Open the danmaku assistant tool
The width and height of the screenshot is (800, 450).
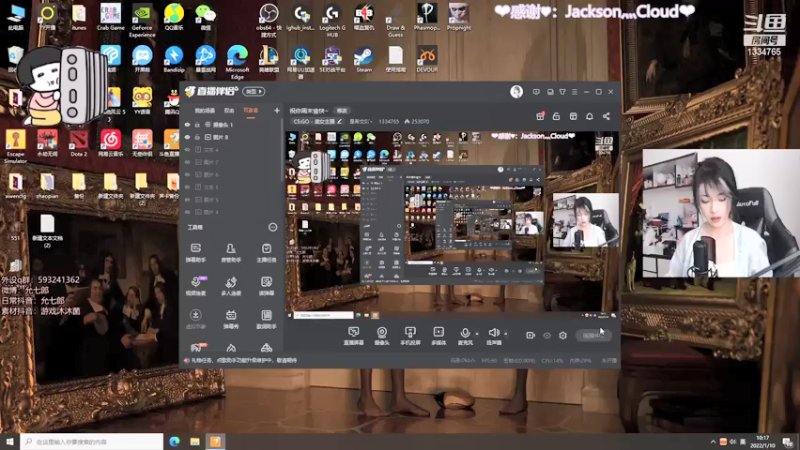195,253
